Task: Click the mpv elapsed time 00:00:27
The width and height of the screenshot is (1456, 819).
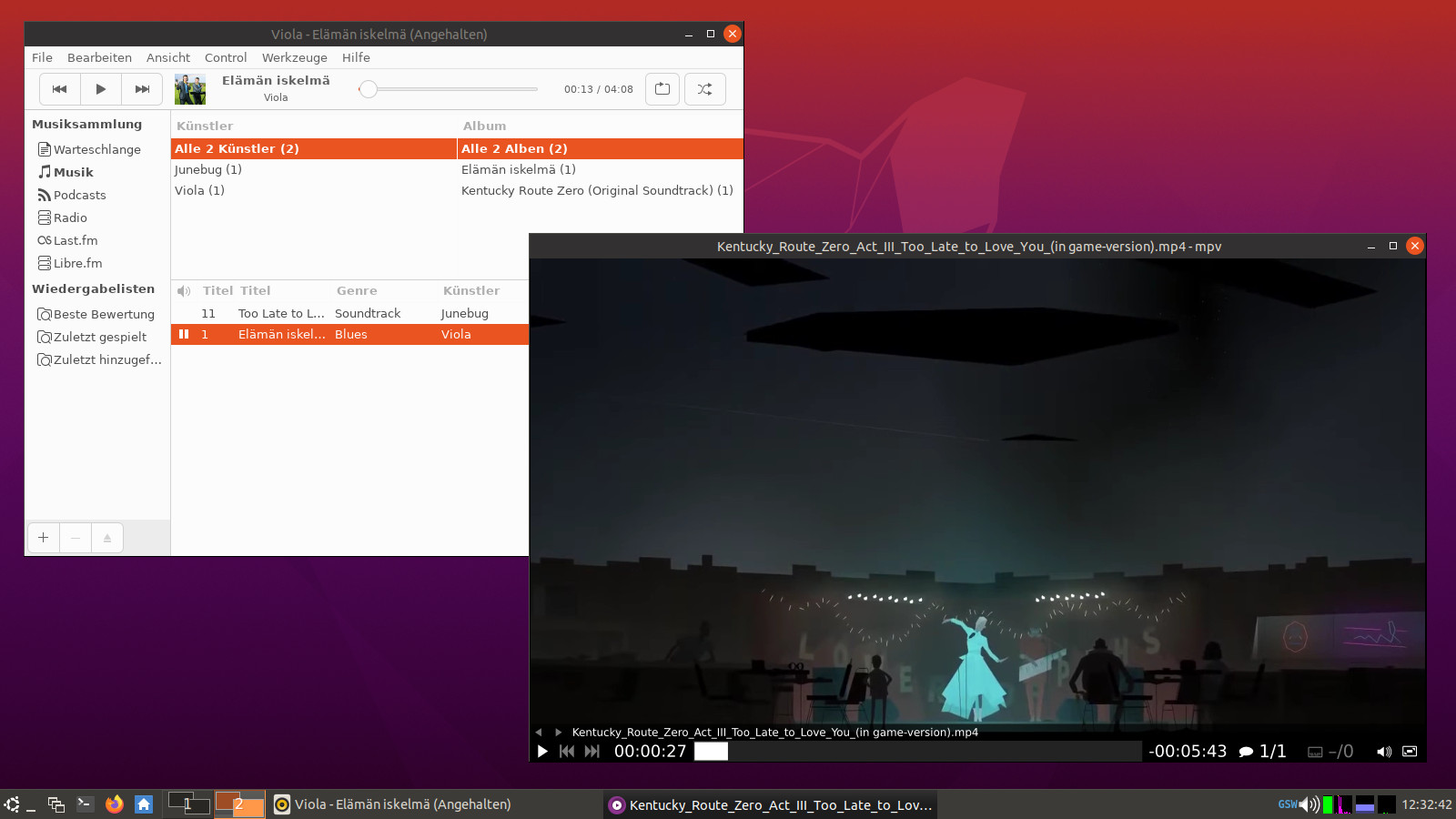Action: [x=650, y=752]
